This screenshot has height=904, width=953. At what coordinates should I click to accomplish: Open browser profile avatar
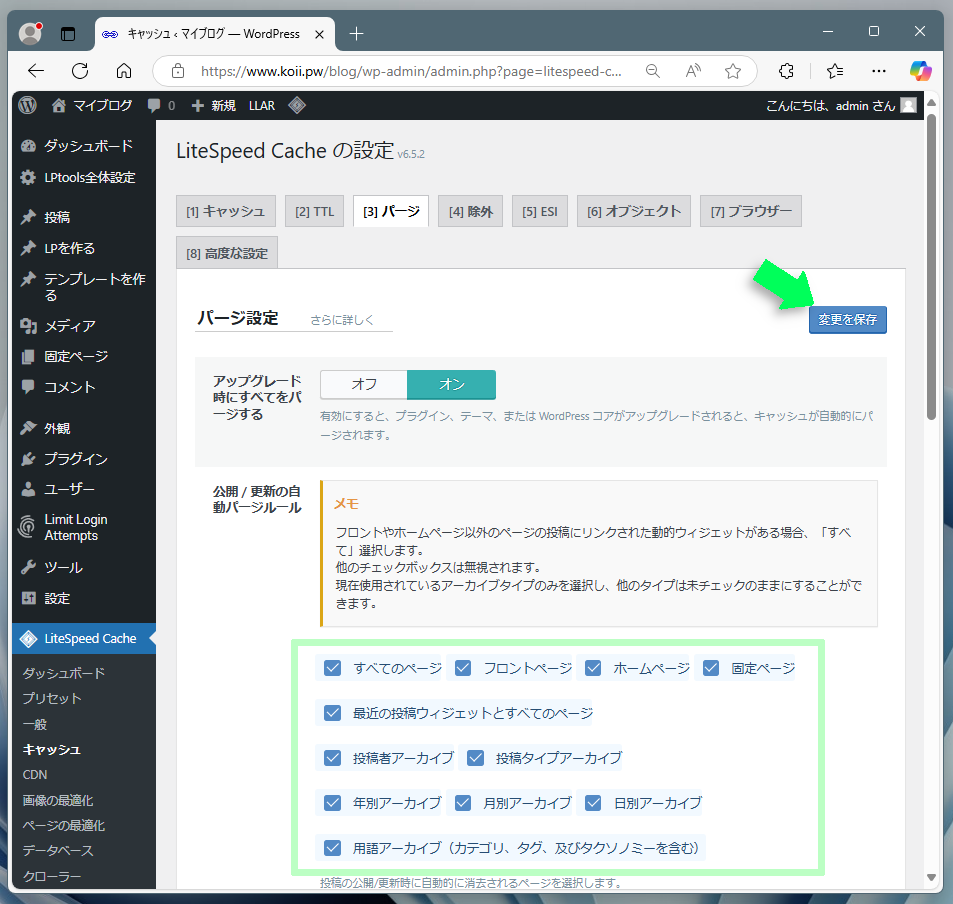[30, 33]
